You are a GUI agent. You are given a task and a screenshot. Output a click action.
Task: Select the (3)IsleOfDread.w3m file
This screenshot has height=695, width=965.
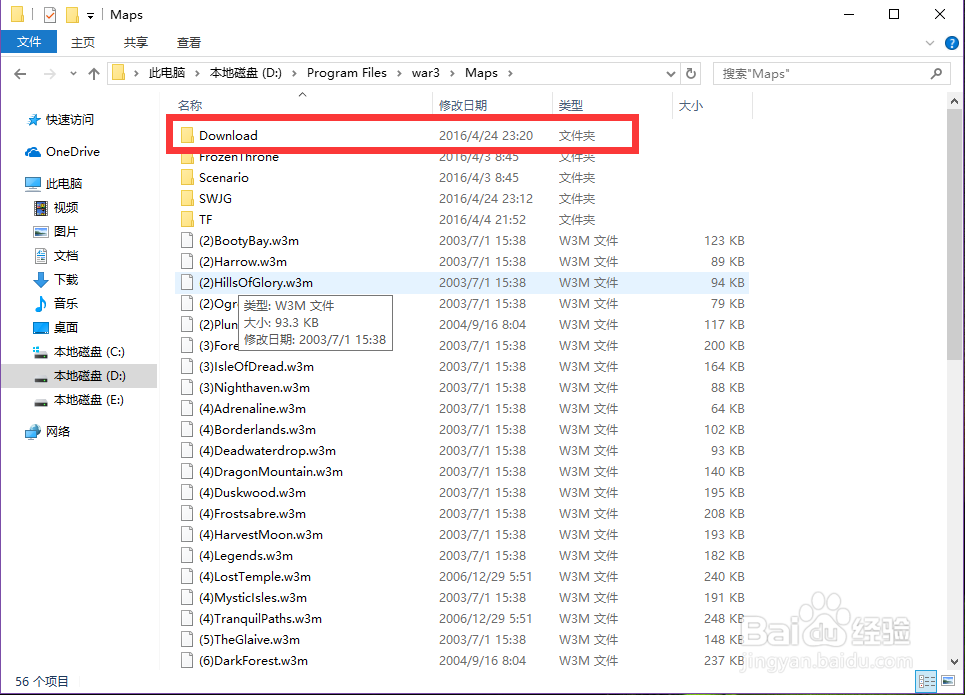point(462,367)
